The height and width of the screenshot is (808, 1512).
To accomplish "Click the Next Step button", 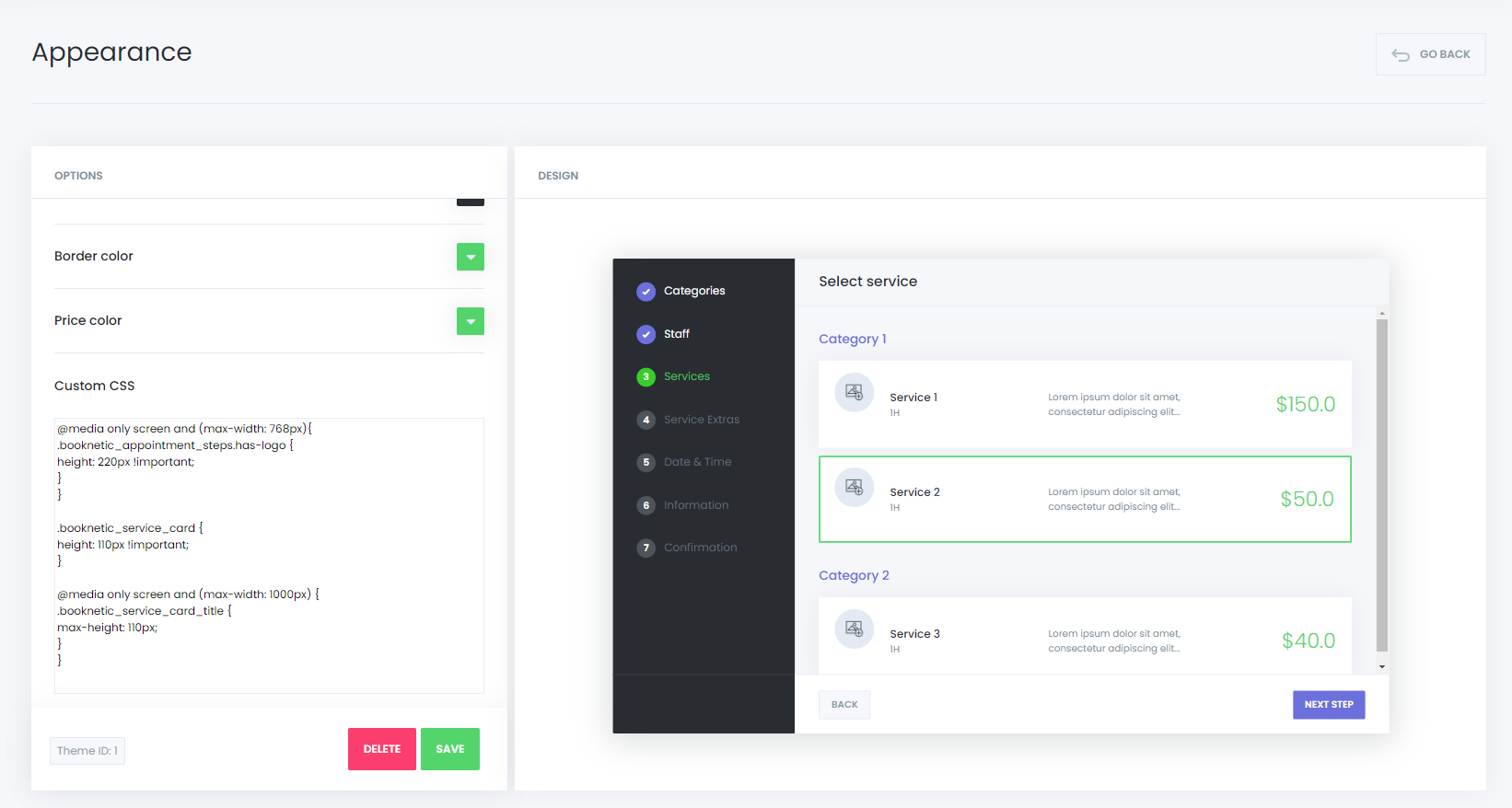I will [x=1329, y=705].
